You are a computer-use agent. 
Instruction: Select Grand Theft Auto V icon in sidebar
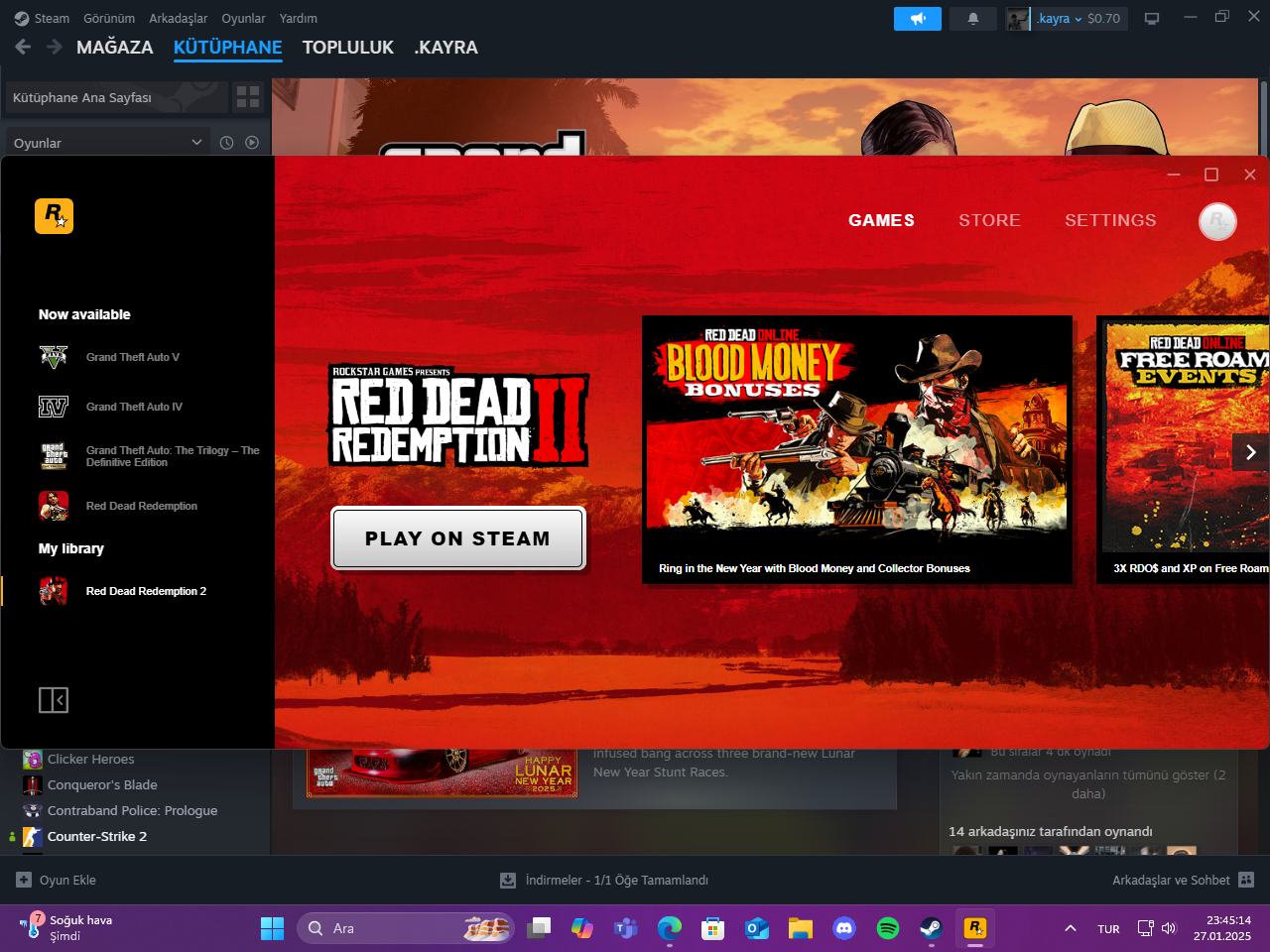54,357
